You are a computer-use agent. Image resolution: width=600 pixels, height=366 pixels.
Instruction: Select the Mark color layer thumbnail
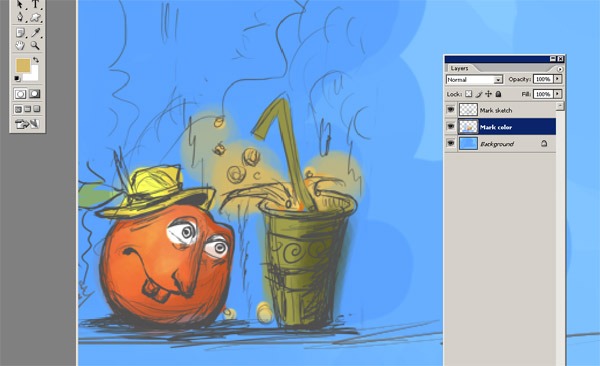pyautogui.click(x=468, y=126)
